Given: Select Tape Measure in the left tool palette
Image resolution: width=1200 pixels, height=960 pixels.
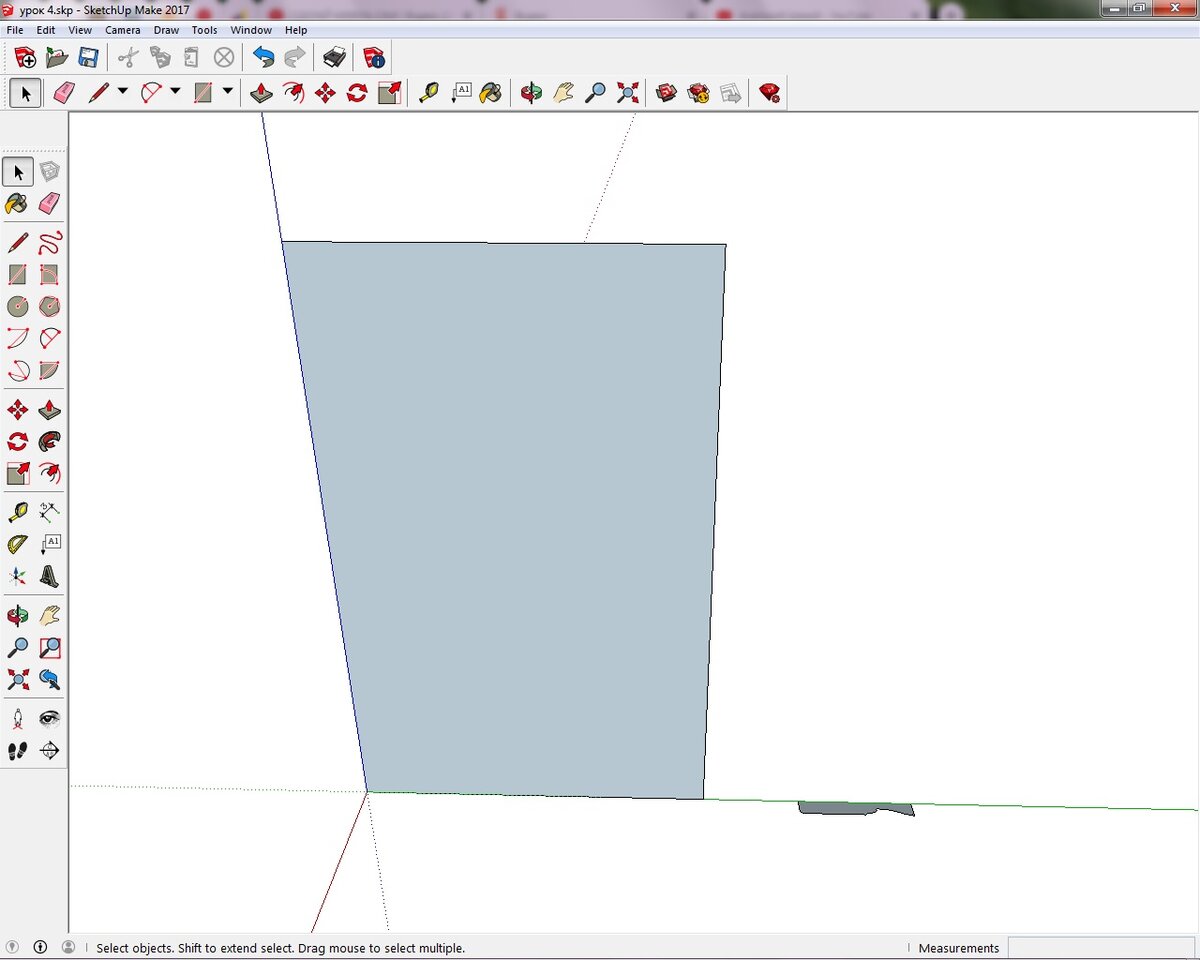Looking at the screenshot, I should pyautogui.click(x=17, y=512).
